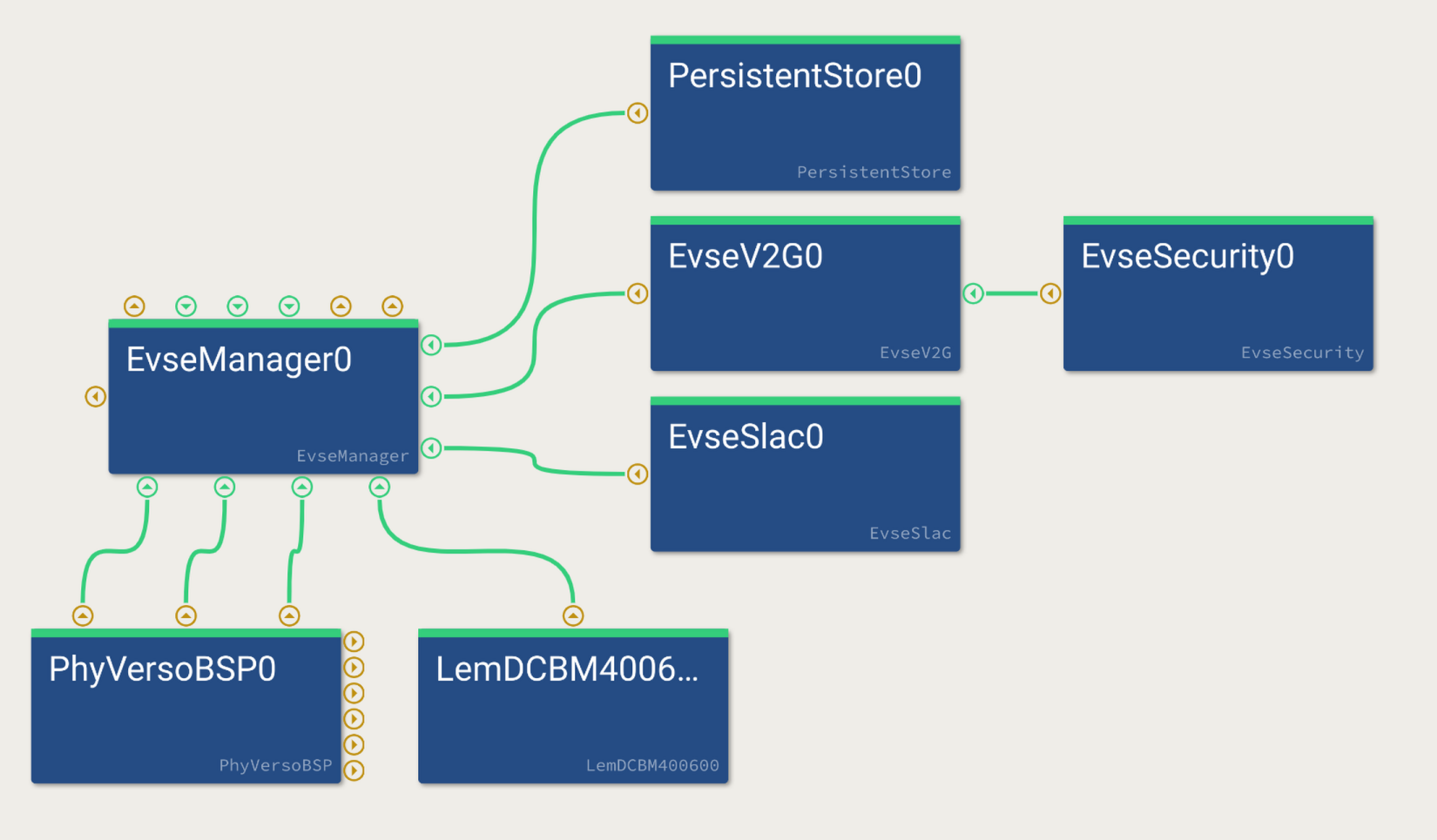Click the rightmost port above EvseManager0
The width and height of the screenshot is (1437, 840).
[392, 306]
